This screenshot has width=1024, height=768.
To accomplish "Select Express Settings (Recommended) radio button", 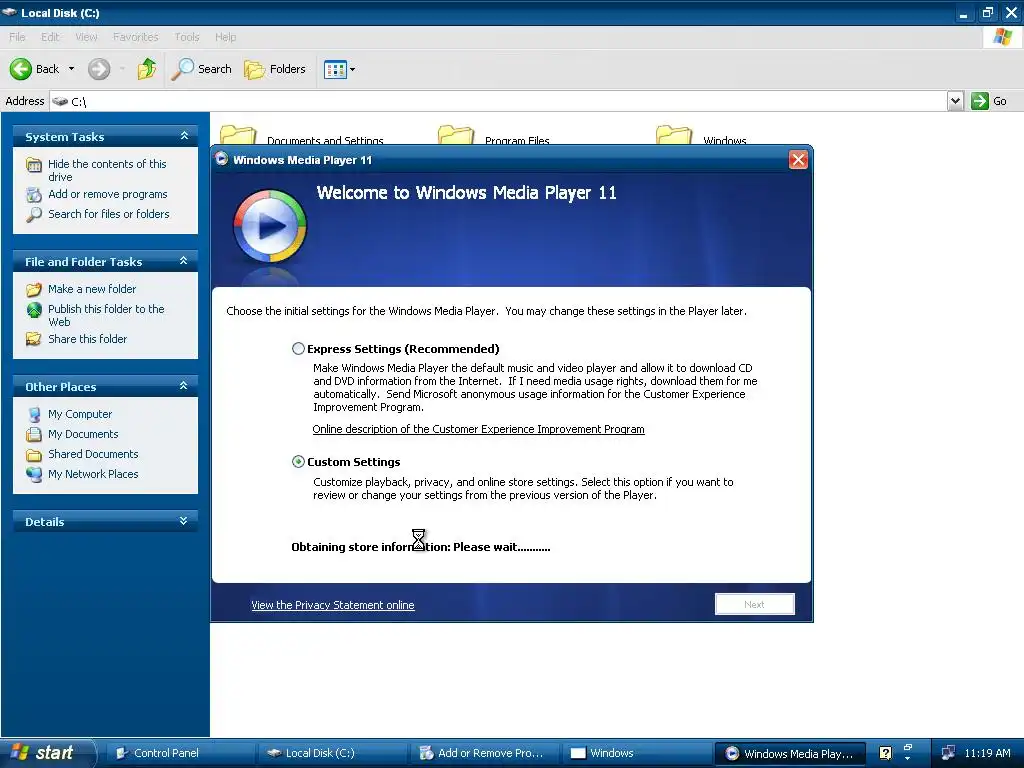I will [298, 349].
